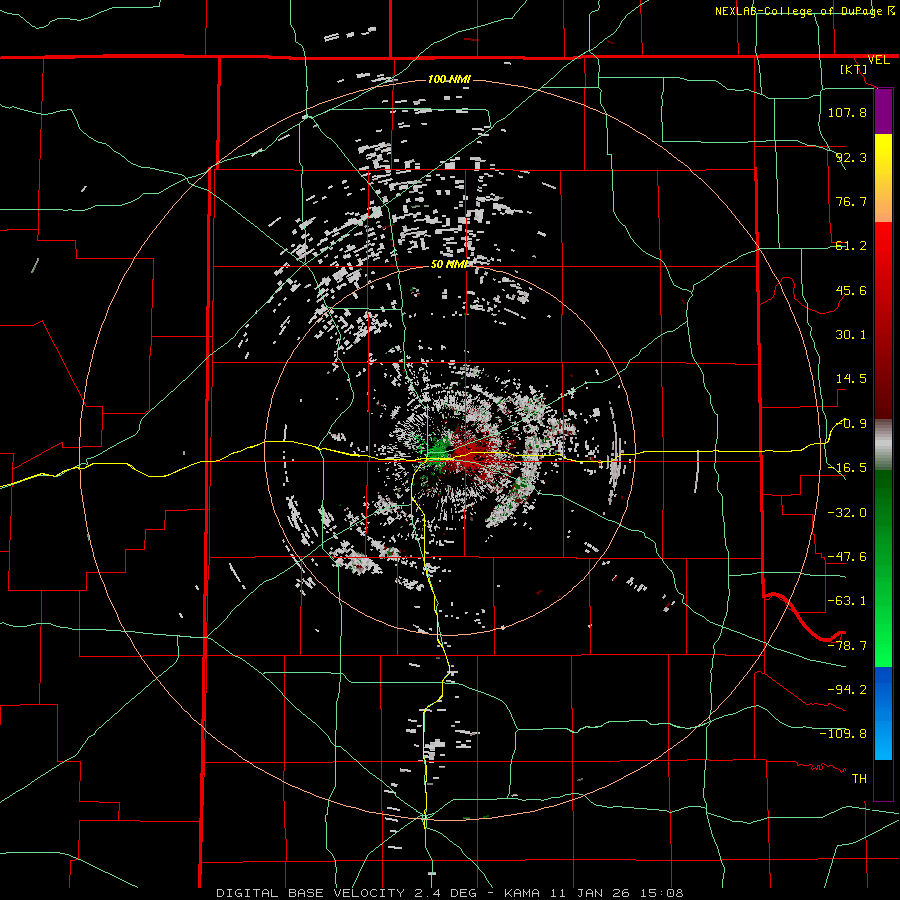900x900 pixels.
Task: Click the Digital Base Velocity caption at bottom
Action: point(449,893)
